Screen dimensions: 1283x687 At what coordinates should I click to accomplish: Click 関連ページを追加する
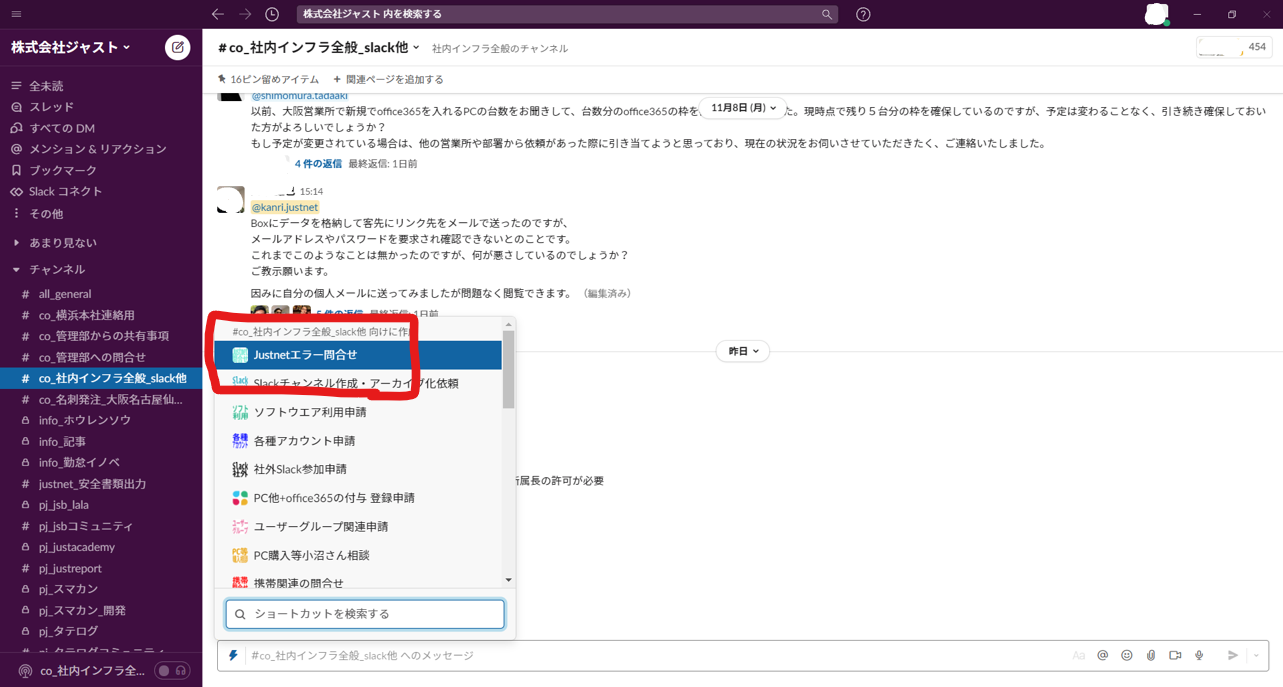click(x=388, y=79)
